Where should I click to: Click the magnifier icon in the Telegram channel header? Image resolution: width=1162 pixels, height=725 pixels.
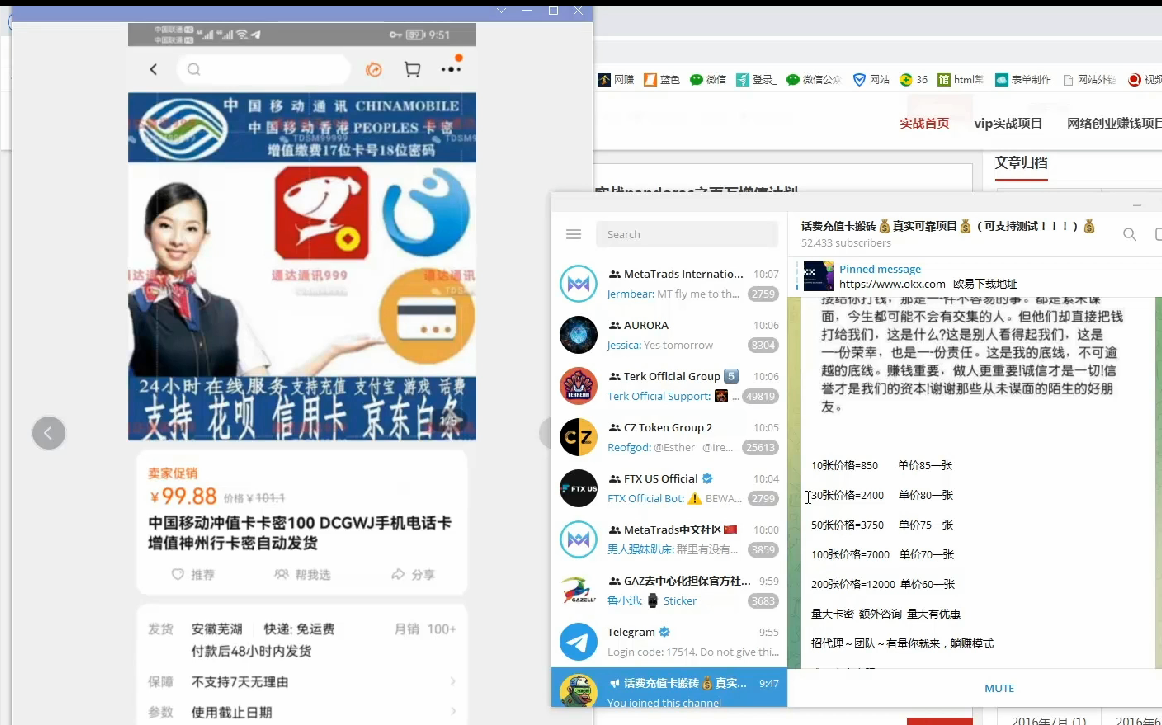coord(1129,234)
